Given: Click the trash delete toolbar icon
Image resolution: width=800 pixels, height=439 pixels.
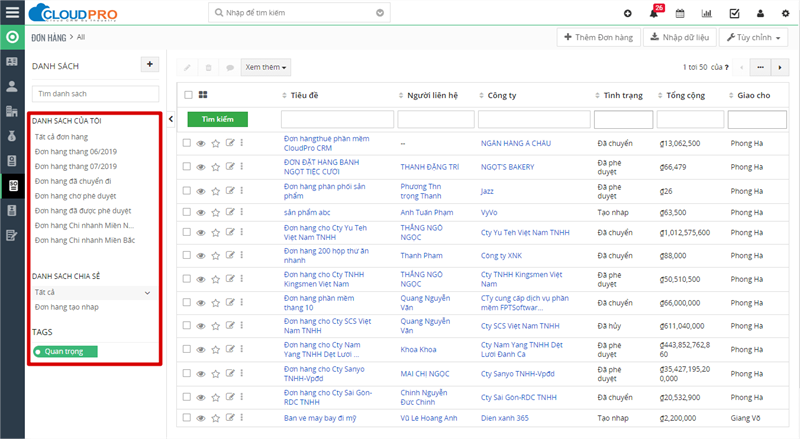Looking at the screenshot, I should 208,67.
